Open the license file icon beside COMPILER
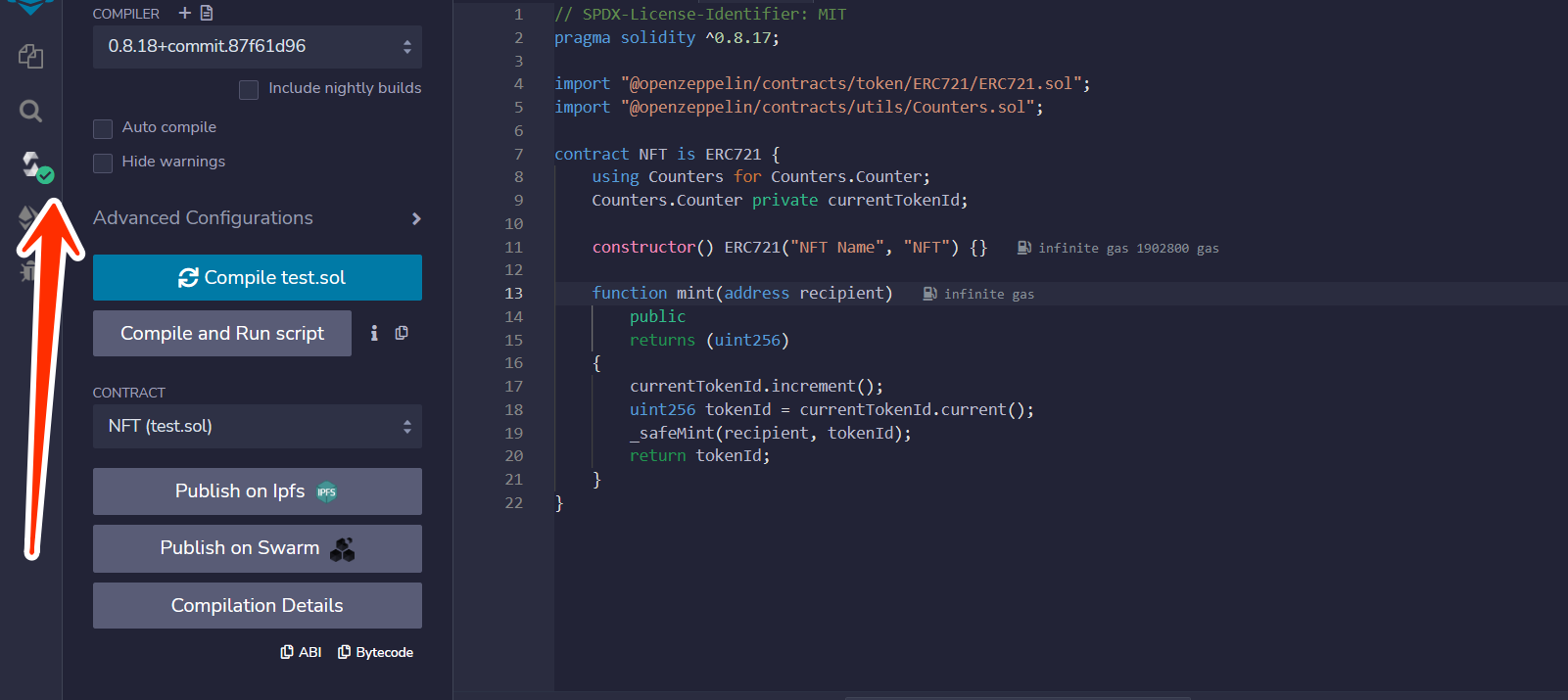 pos(207,13)
